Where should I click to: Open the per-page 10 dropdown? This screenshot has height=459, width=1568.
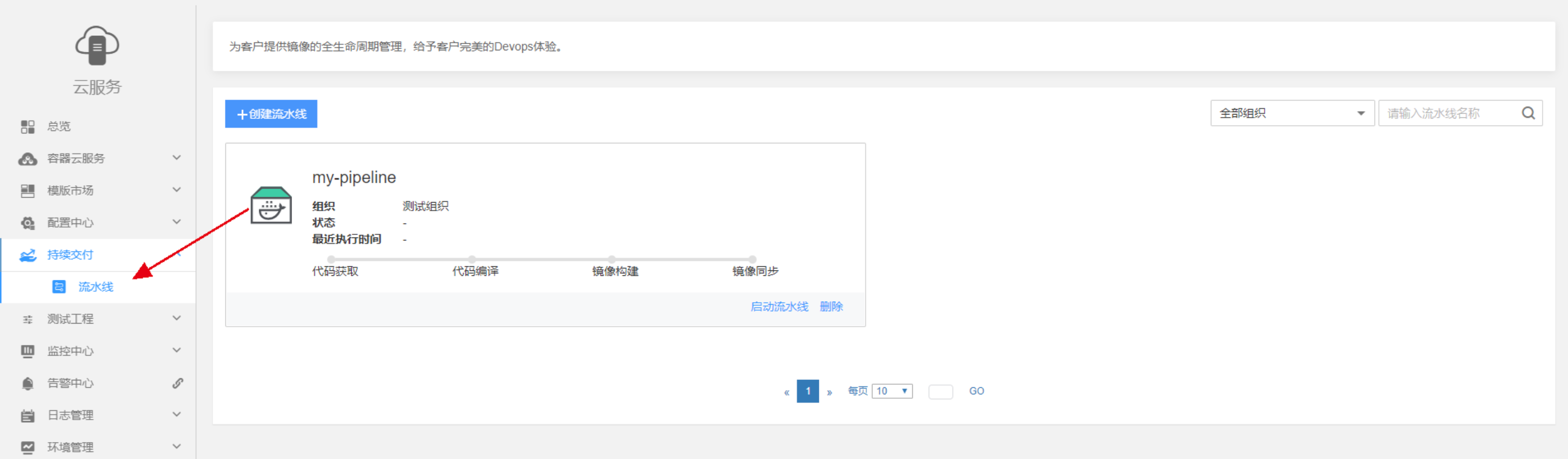[x=892, y=391]
